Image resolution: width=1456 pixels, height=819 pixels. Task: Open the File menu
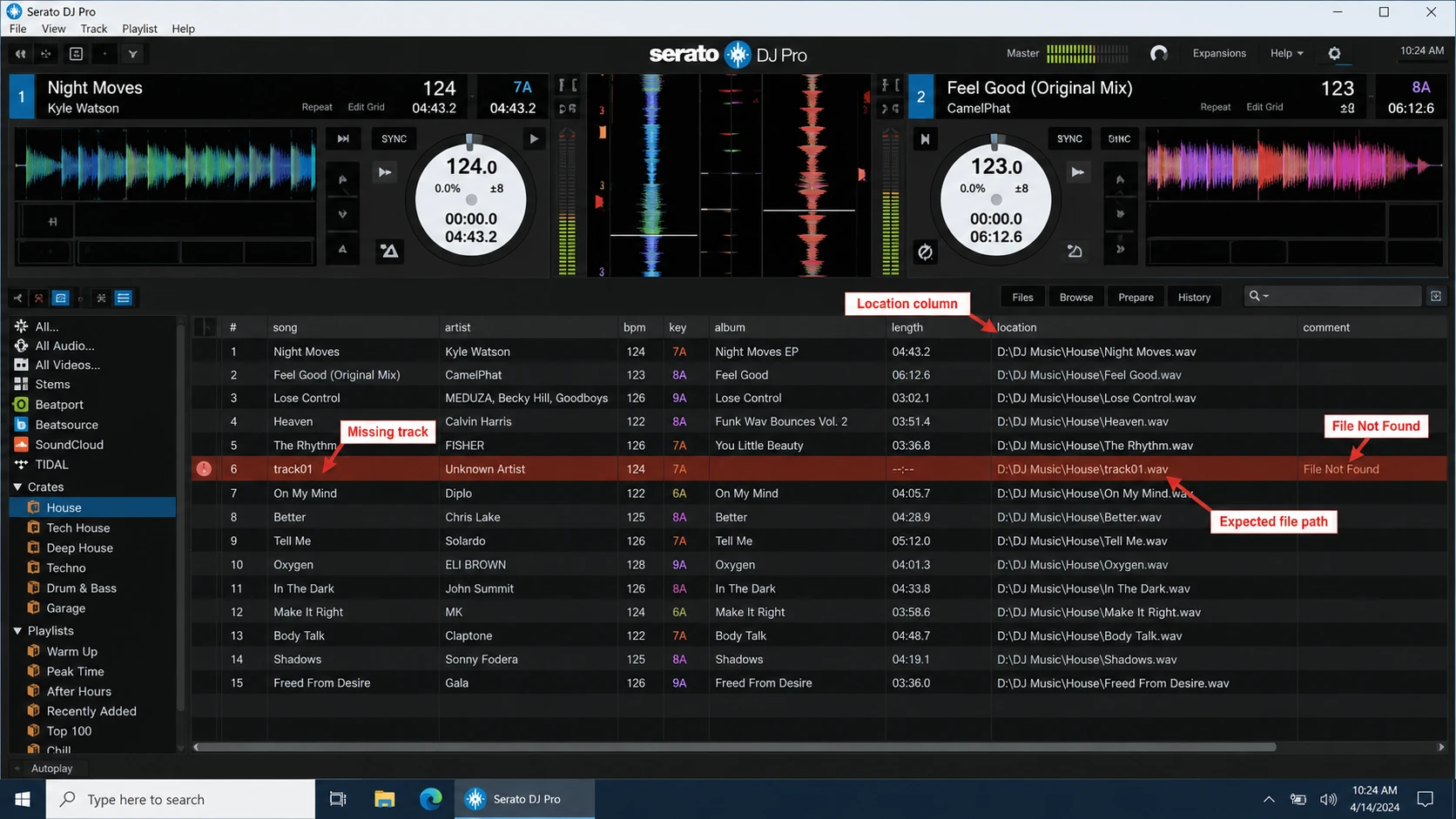click(17, 29)
